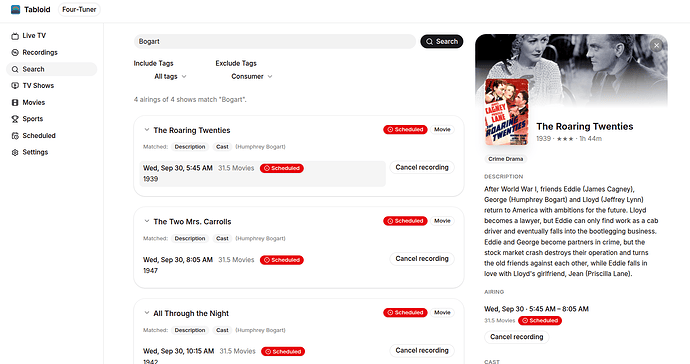Image resolution: width=690 pixels, height=364 pixels.
Task: Click the Settings gear icon
Action: tap(15, 152)
